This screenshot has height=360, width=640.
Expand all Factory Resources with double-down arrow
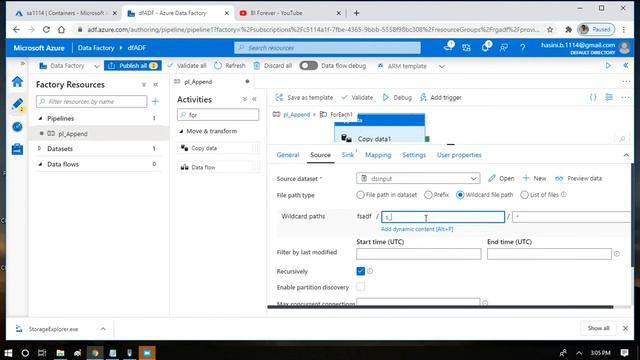tap(144, 85)
